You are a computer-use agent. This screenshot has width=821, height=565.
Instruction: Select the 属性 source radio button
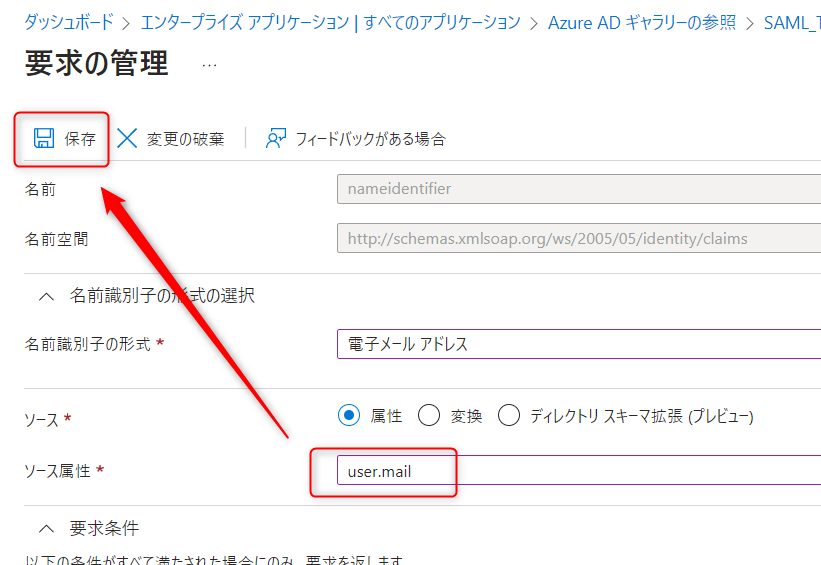349,415
